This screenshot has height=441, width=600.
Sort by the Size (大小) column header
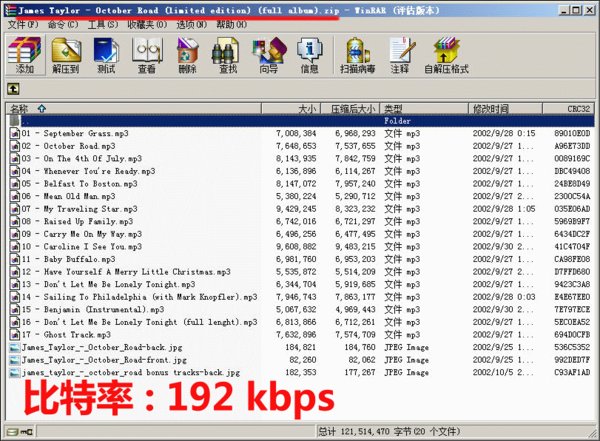(x=291, y=109)
